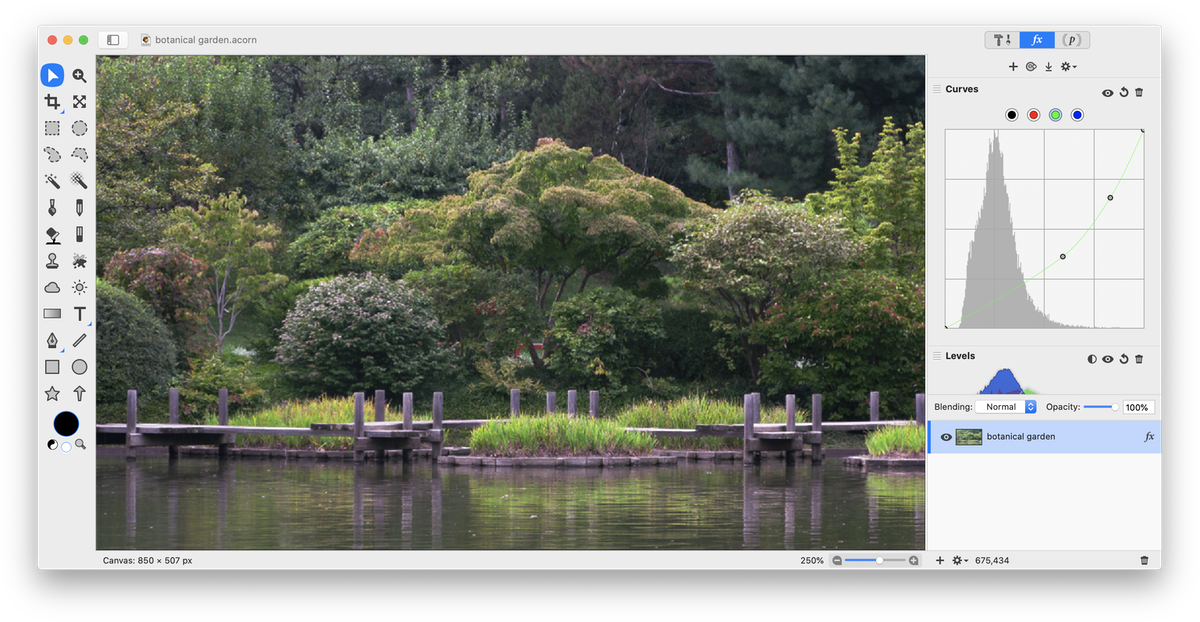Select the black RGB curves channel
The height and width of the screenshot is (622, 1200).
(x=1012, y=115)
